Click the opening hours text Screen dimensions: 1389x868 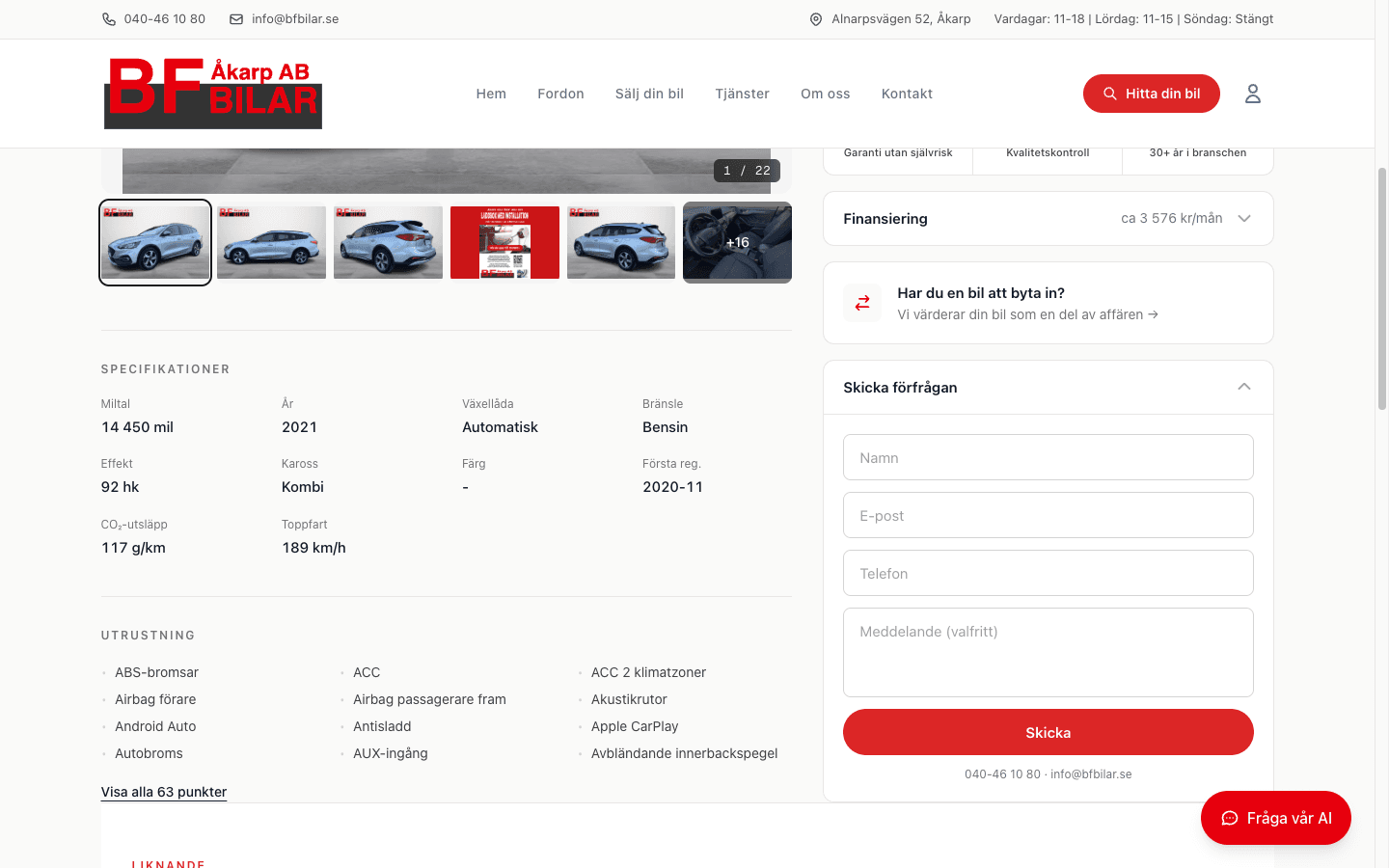pyautogui.click(x=1133, y=19)
